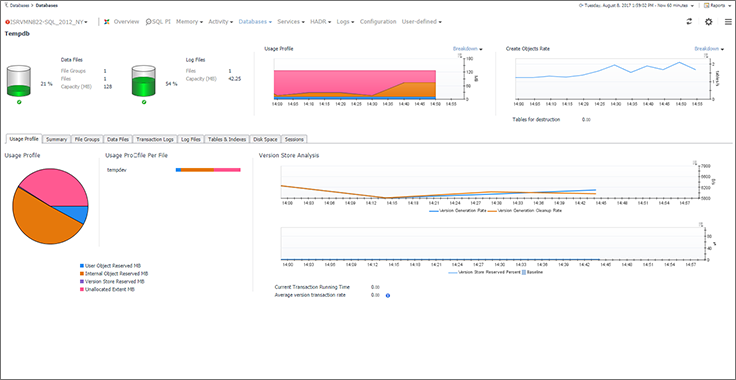Viewport: 736px width, 380px height.
Task: Click the Baseline legend entry
Action: click(532, 272)
